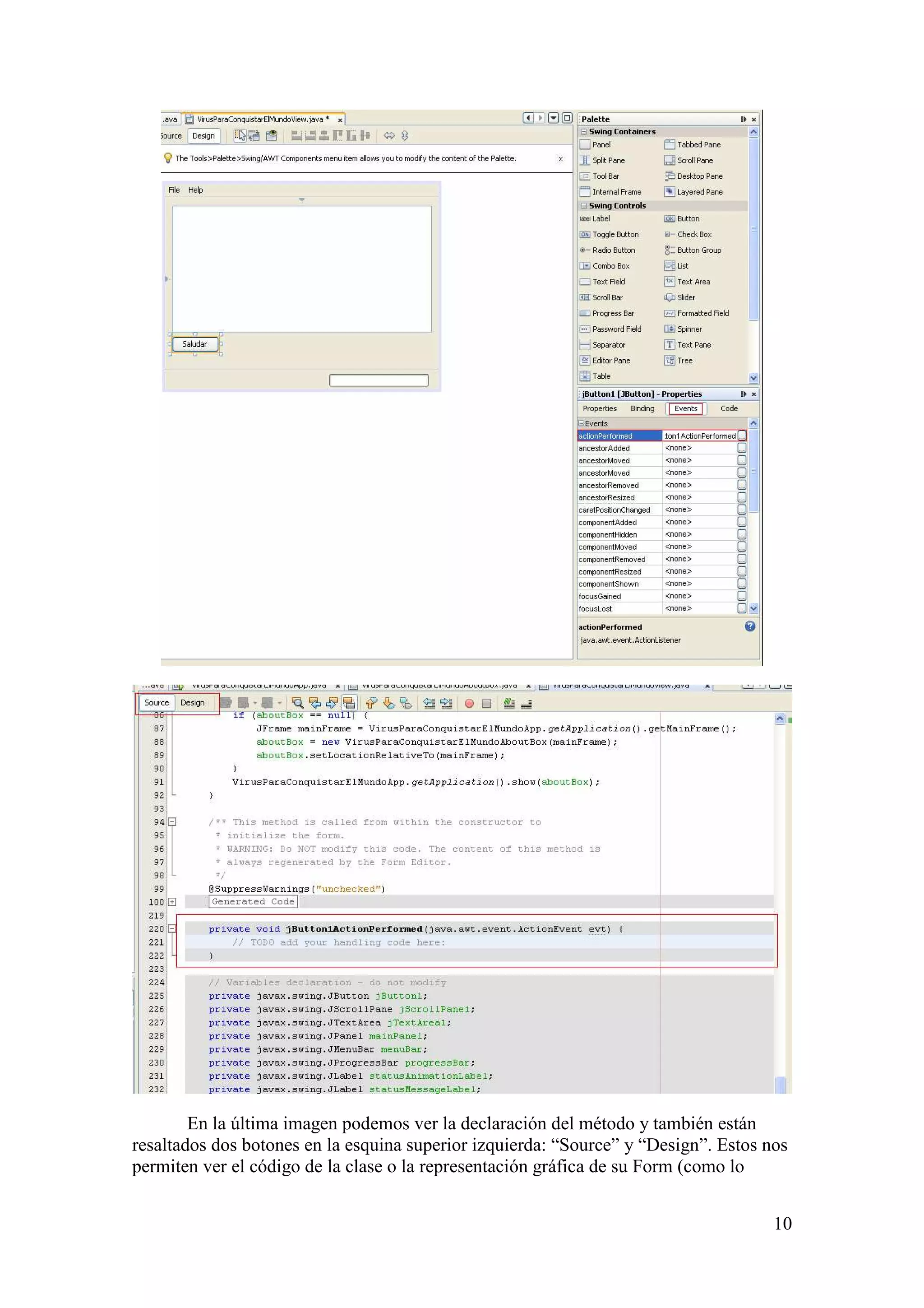Click the Connection Mode icon
924x1308 pixels.
254,135
